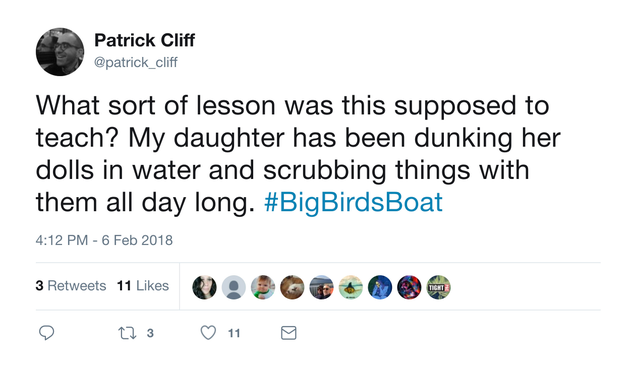This screenshot has width=636, height=368.
Task: Open the couple photo liker avatar
Action: click(321, 287)
